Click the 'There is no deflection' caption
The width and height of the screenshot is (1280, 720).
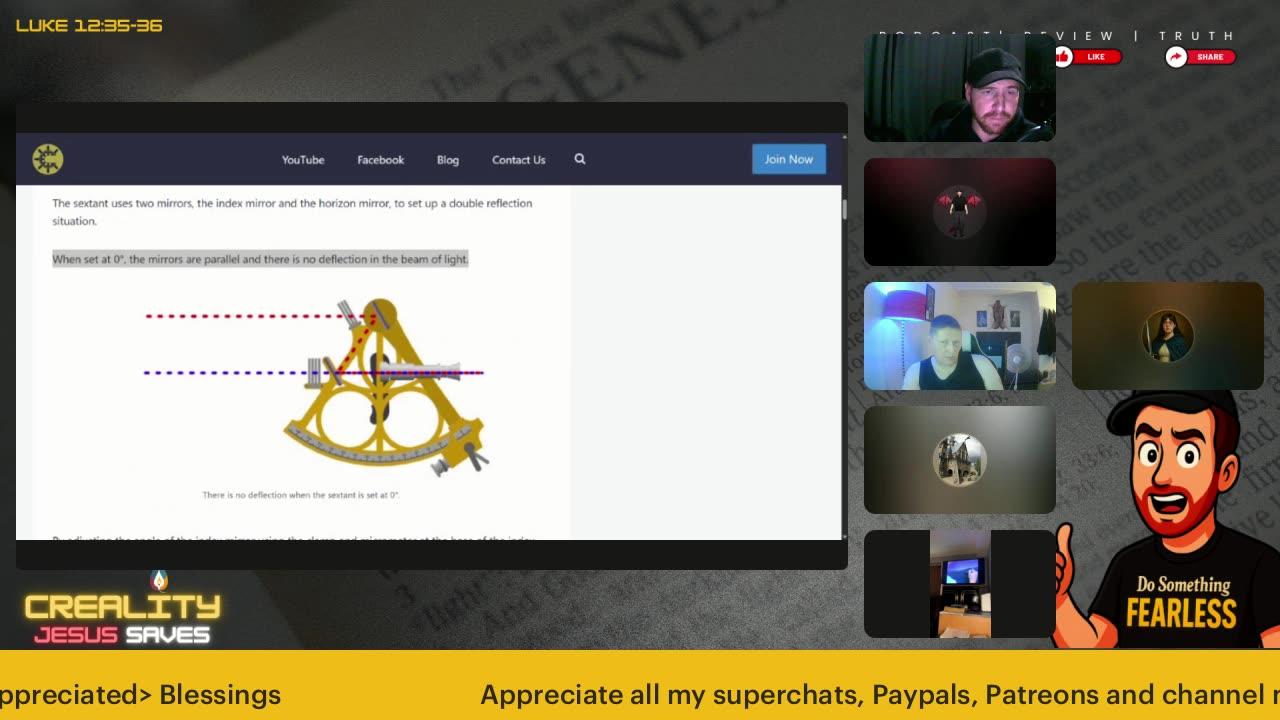(301, 495)
